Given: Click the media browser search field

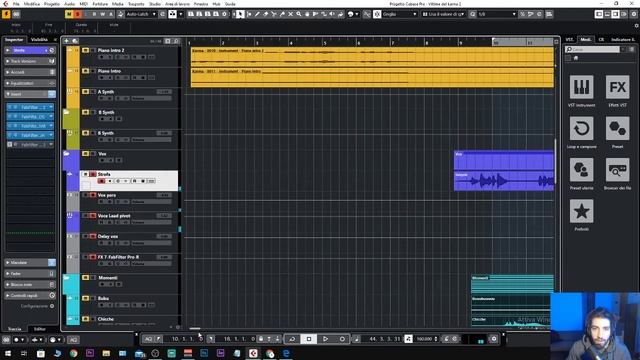Looking at the screenshot, I should (593, 49).
